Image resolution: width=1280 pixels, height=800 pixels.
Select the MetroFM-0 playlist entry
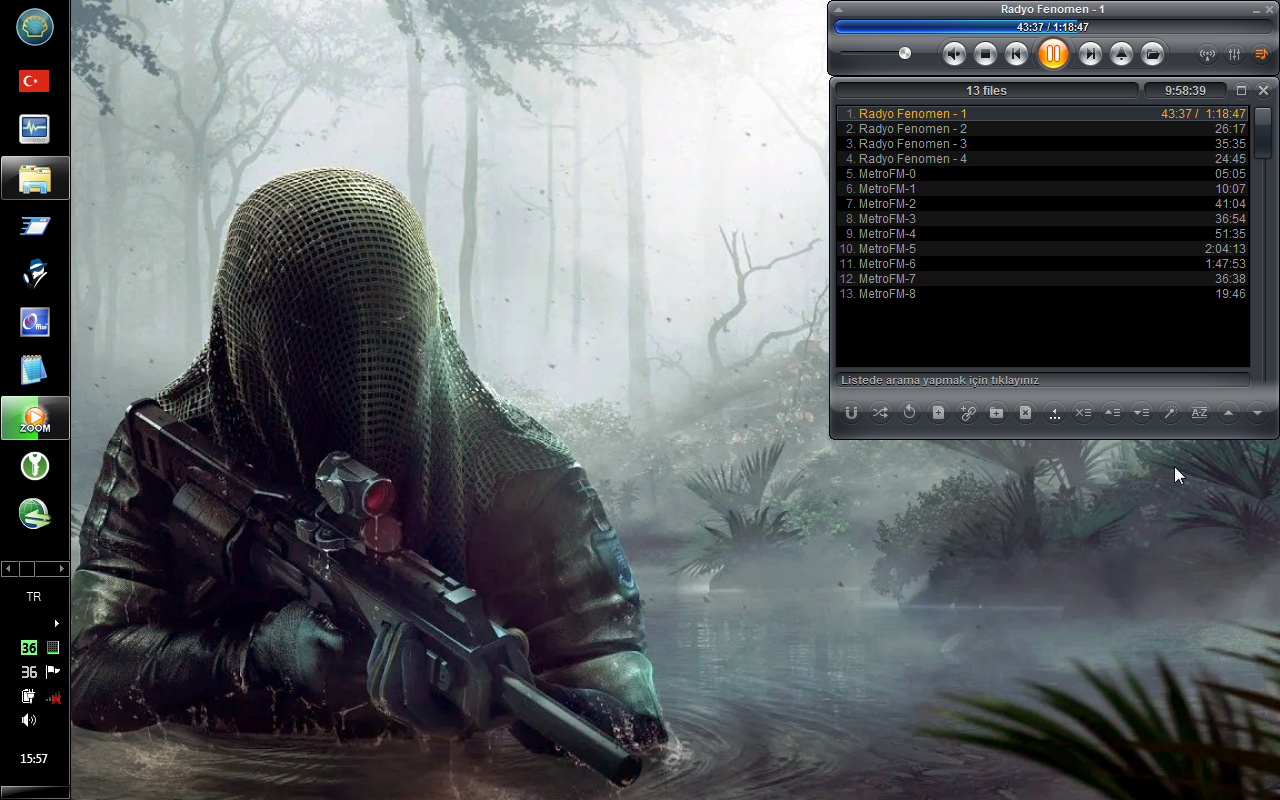tap(1043, 174)
